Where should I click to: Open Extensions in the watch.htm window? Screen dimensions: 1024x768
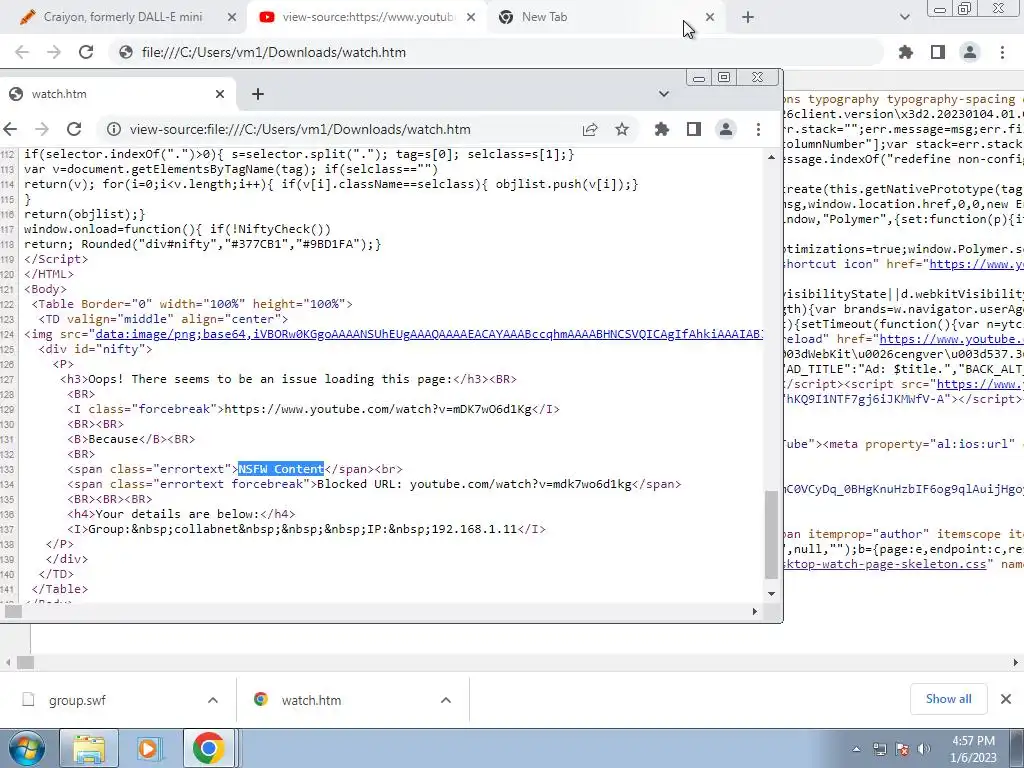point(662,129)
